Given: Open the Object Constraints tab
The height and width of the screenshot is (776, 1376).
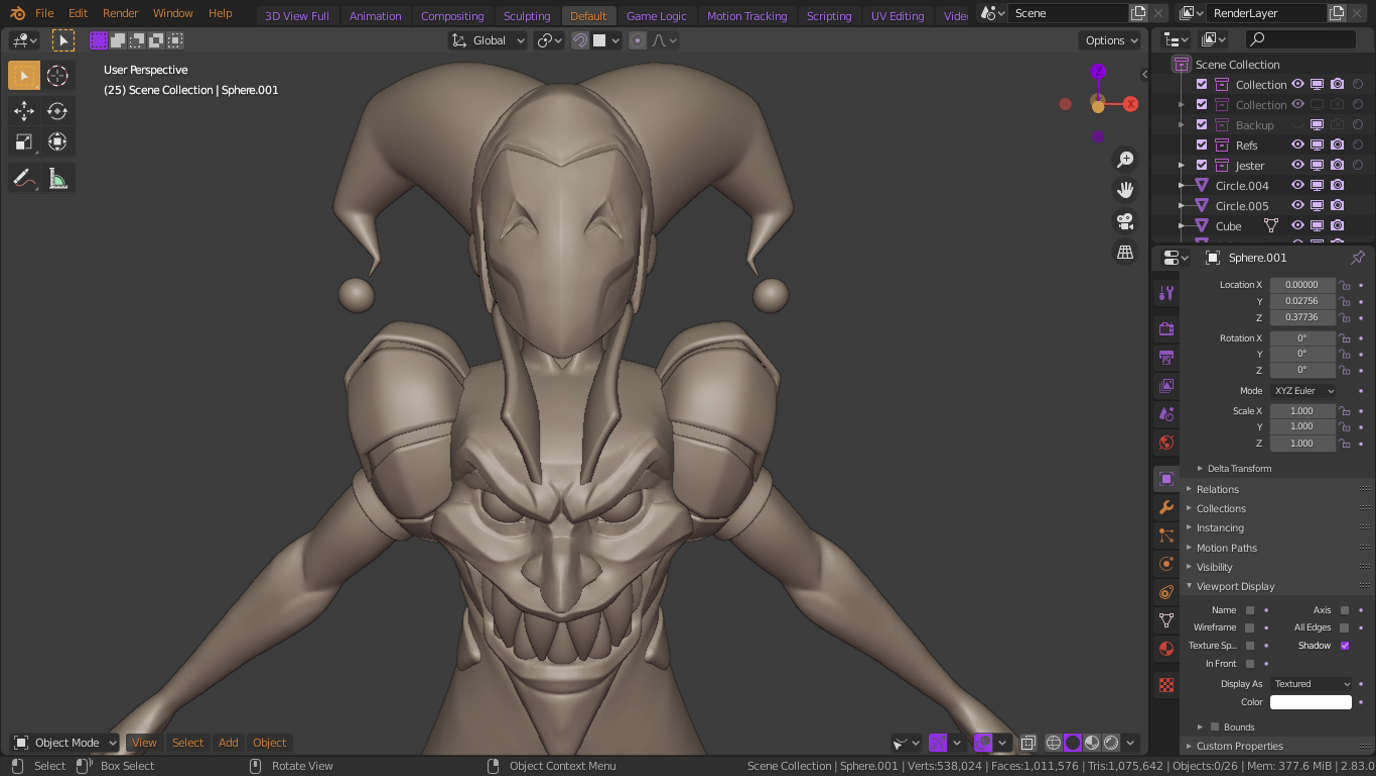Looking at the screenshot, I should pos(1166,592).
